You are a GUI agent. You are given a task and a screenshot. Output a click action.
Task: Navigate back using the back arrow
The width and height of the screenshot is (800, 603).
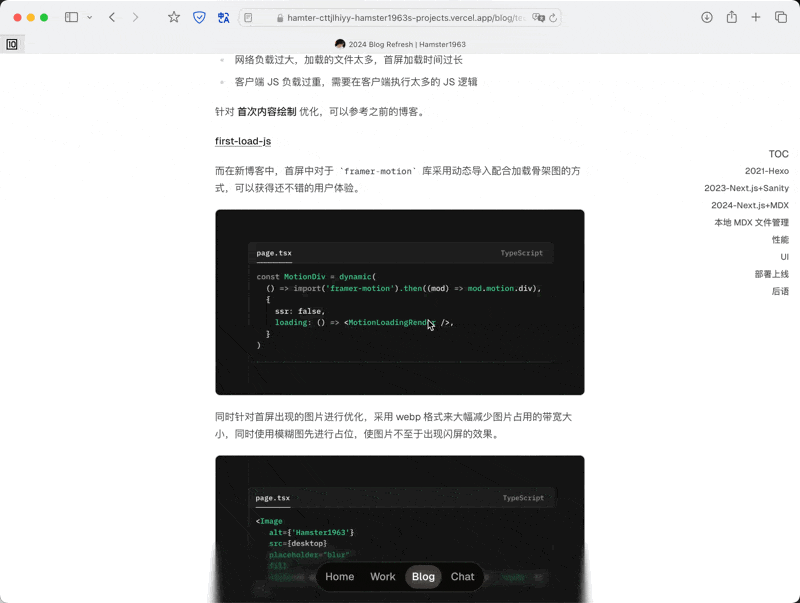110,17
